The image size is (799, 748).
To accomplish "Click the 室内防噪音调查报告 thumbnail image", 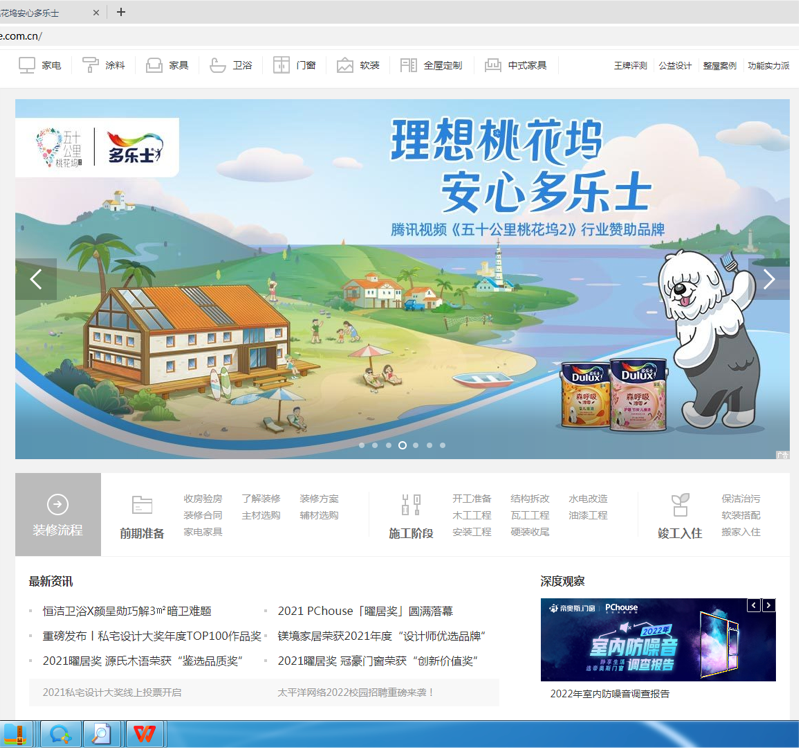I will click(658, 639).
